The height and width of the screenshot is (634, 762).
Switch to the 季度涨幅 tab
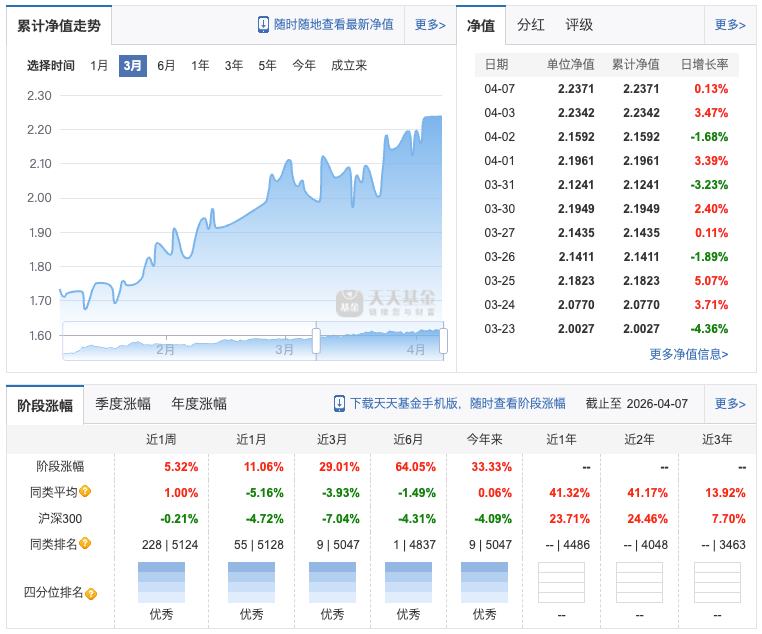pyautogui.click(x=123, y=404)
